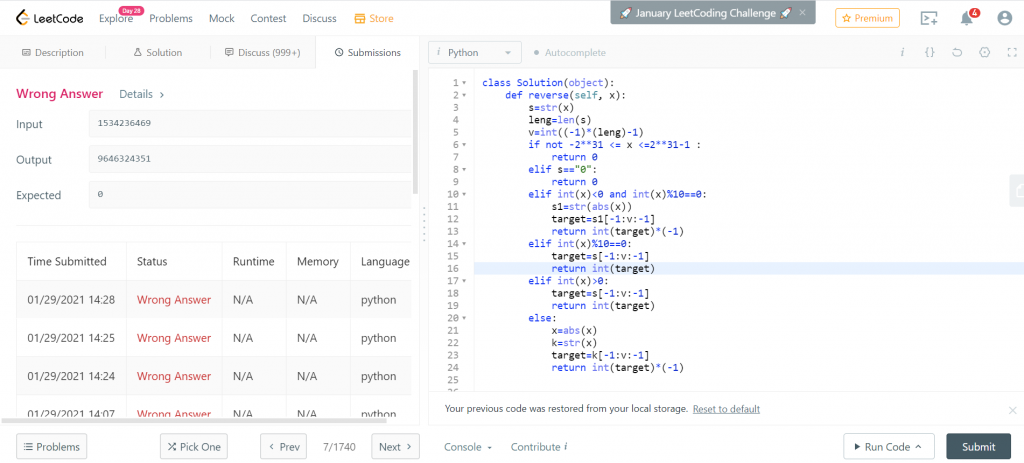Click code line 16 return int(target)

point(603,268)
